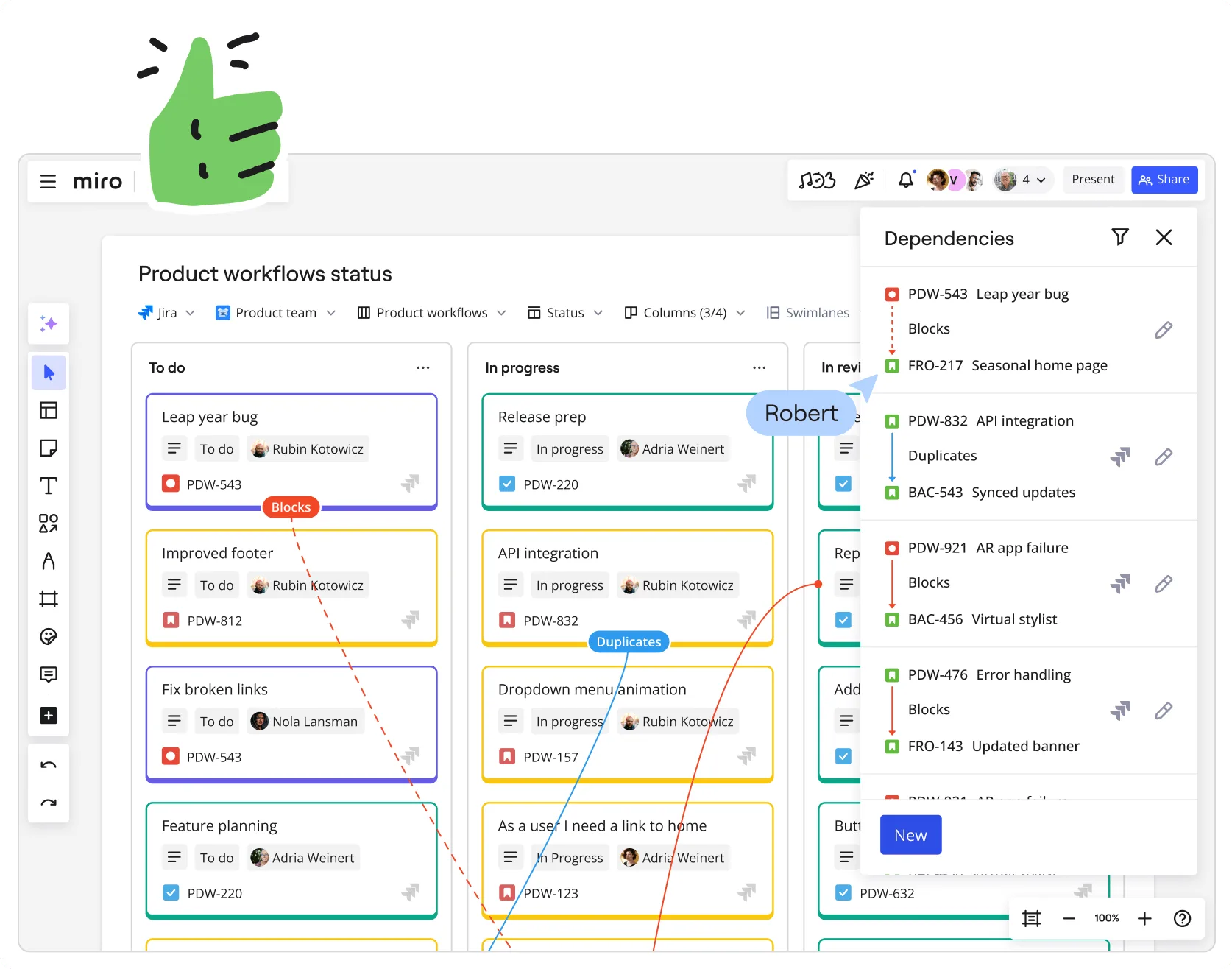The image size is (1232, 969).
Task: Open the In progress column options
Action: click(x=760, y=367)
